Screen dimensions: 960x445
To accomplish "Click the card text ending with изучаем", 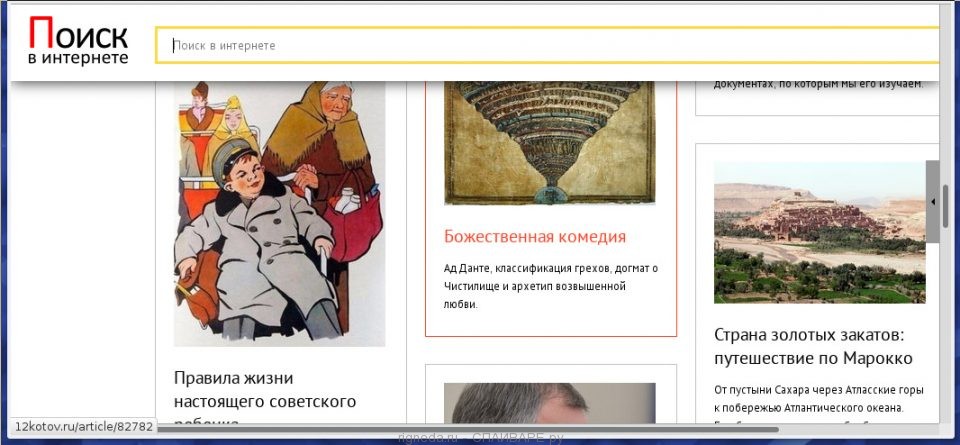I will 818,84.
